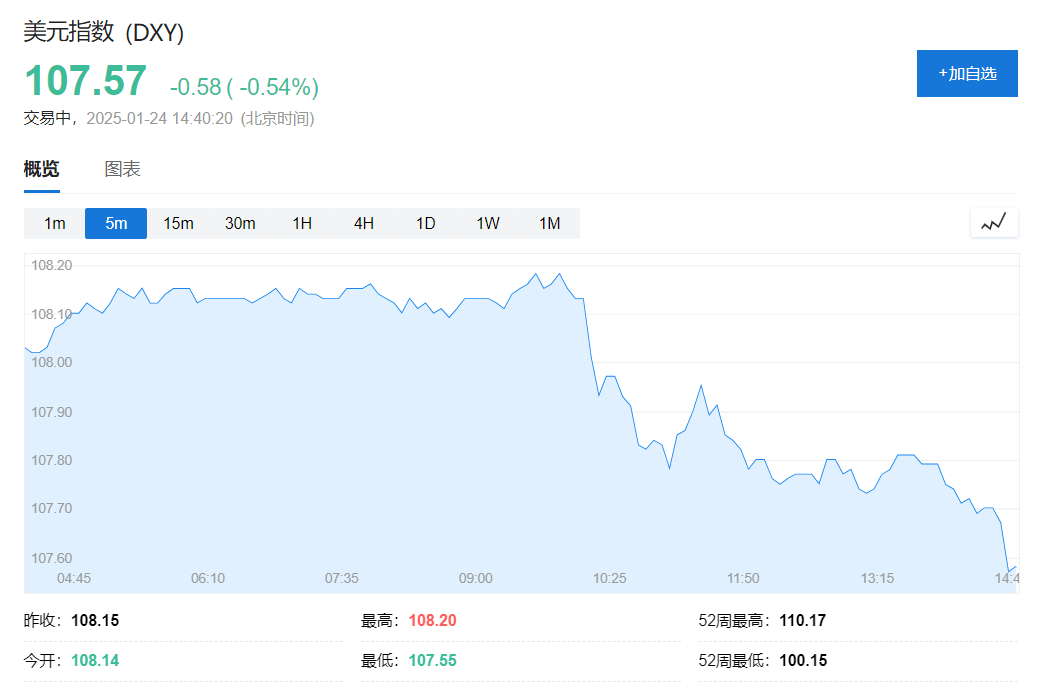Select the 1W weekly timeframe

tap(487, 223)
